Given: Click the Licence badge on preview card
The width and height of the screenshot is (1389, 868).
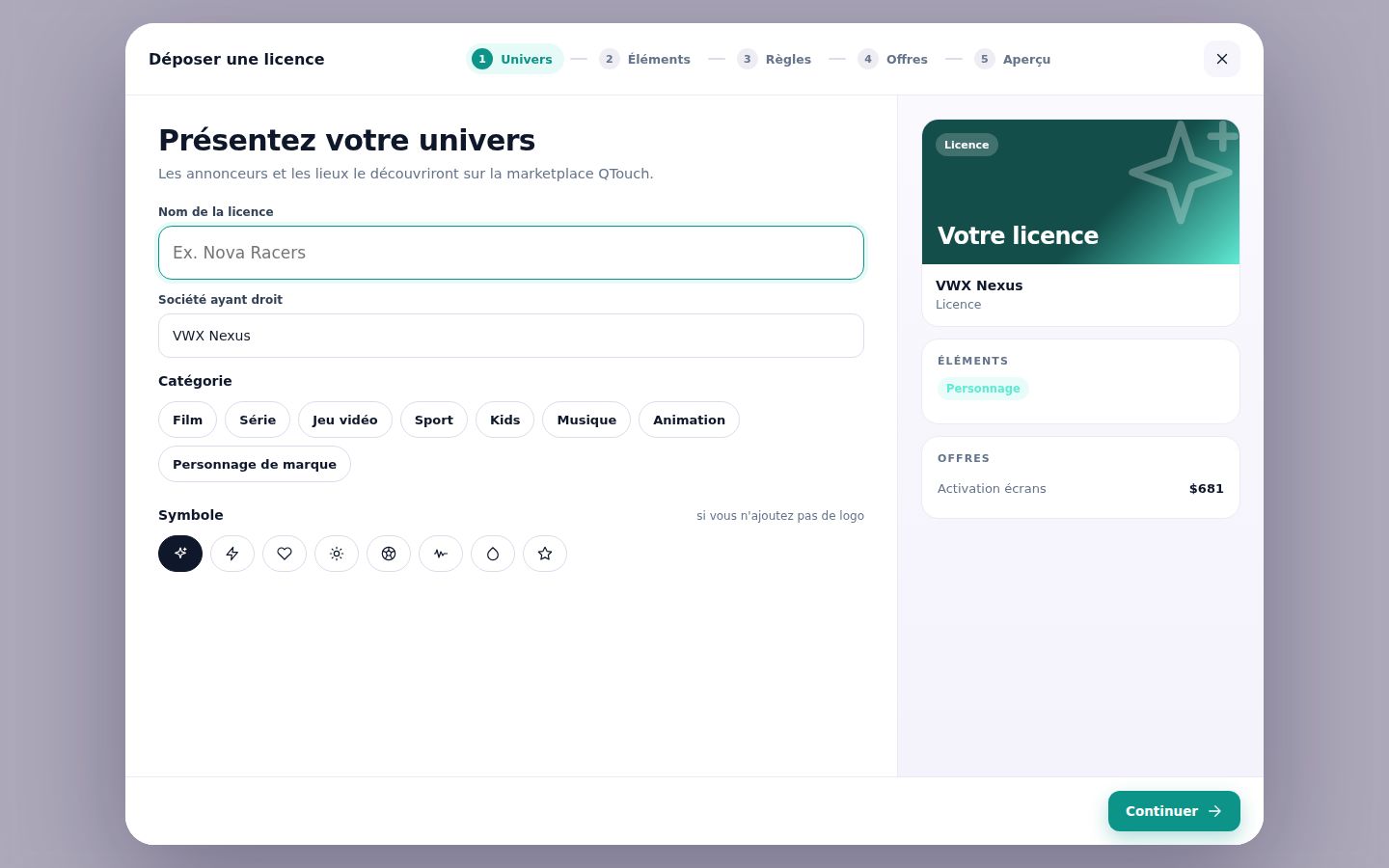Looking at the screenshot, I should (x=967, y=145).
